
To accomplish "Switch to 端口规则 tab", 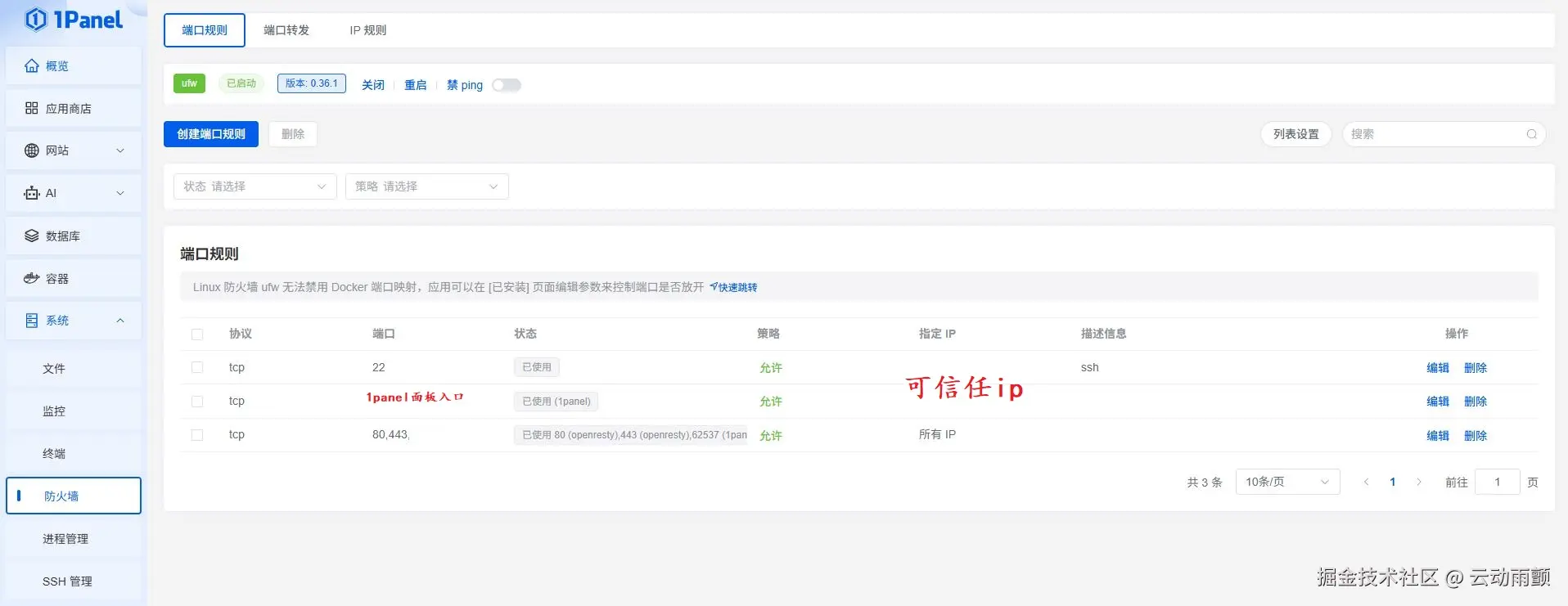I will tap(205, 30).
